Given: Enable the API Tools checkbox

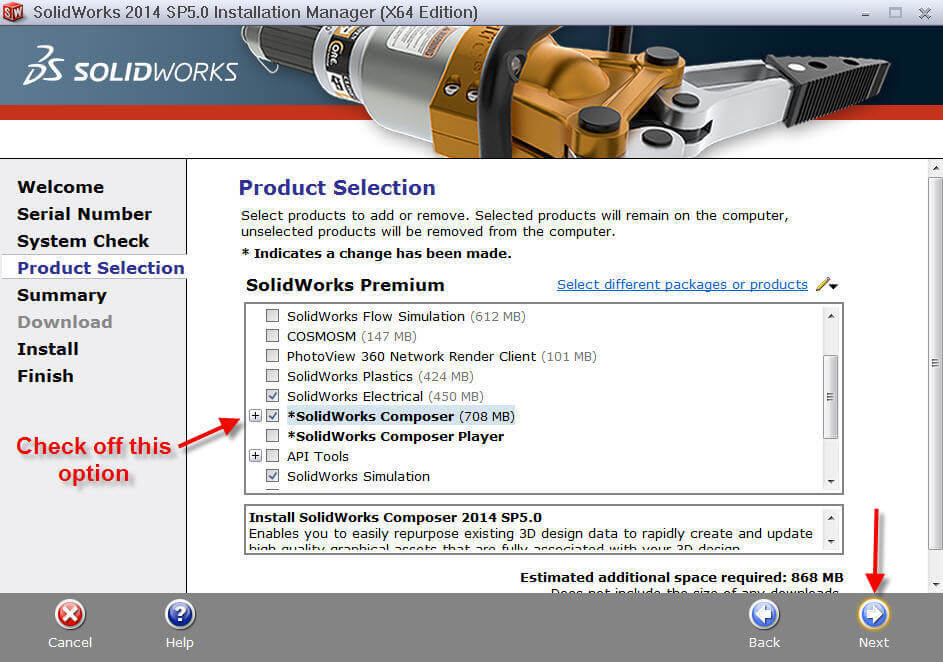Looking at the screenshot, I should (x=272, y=456).
